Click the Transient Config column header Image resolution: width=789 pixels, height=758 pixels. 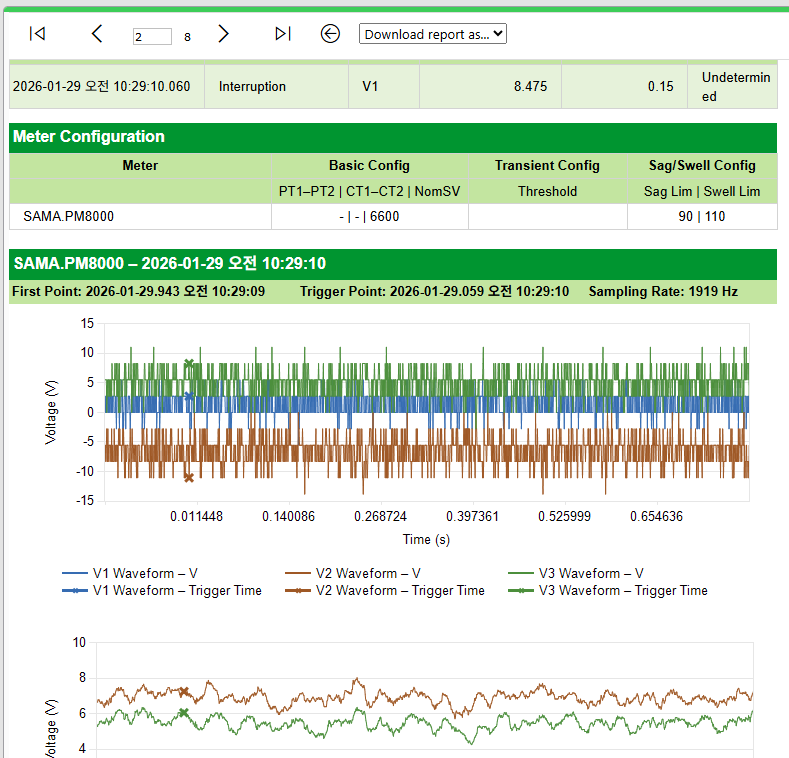pyautogui.click(x=547, y=166)
